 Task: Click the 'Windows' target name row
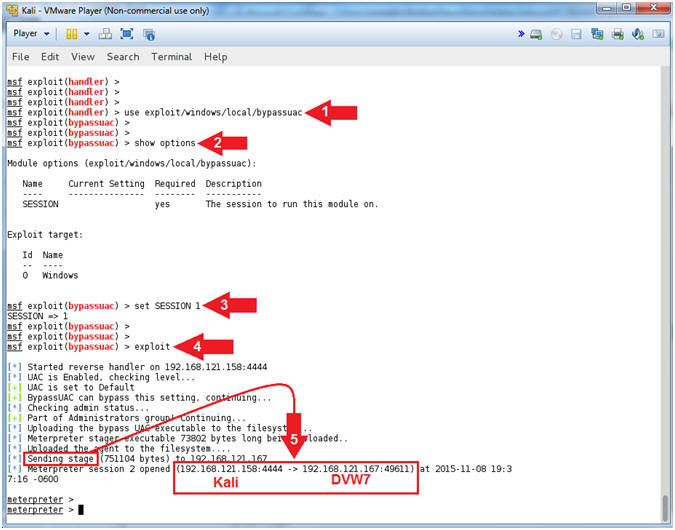pos(60,276)
